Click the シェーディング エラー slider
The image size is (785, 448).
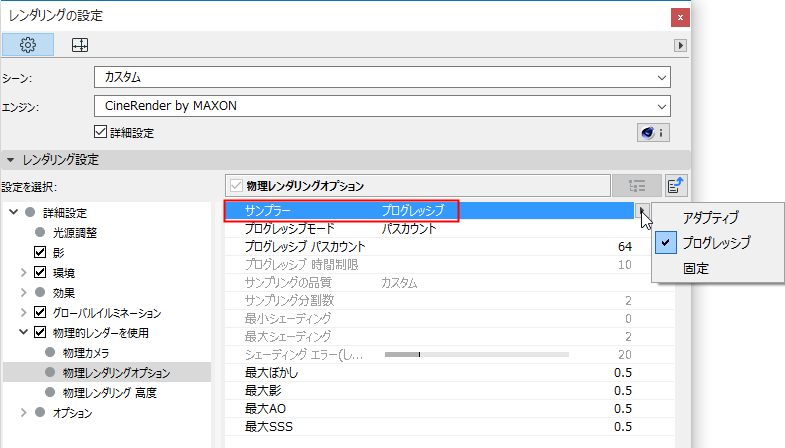point(477,354)
